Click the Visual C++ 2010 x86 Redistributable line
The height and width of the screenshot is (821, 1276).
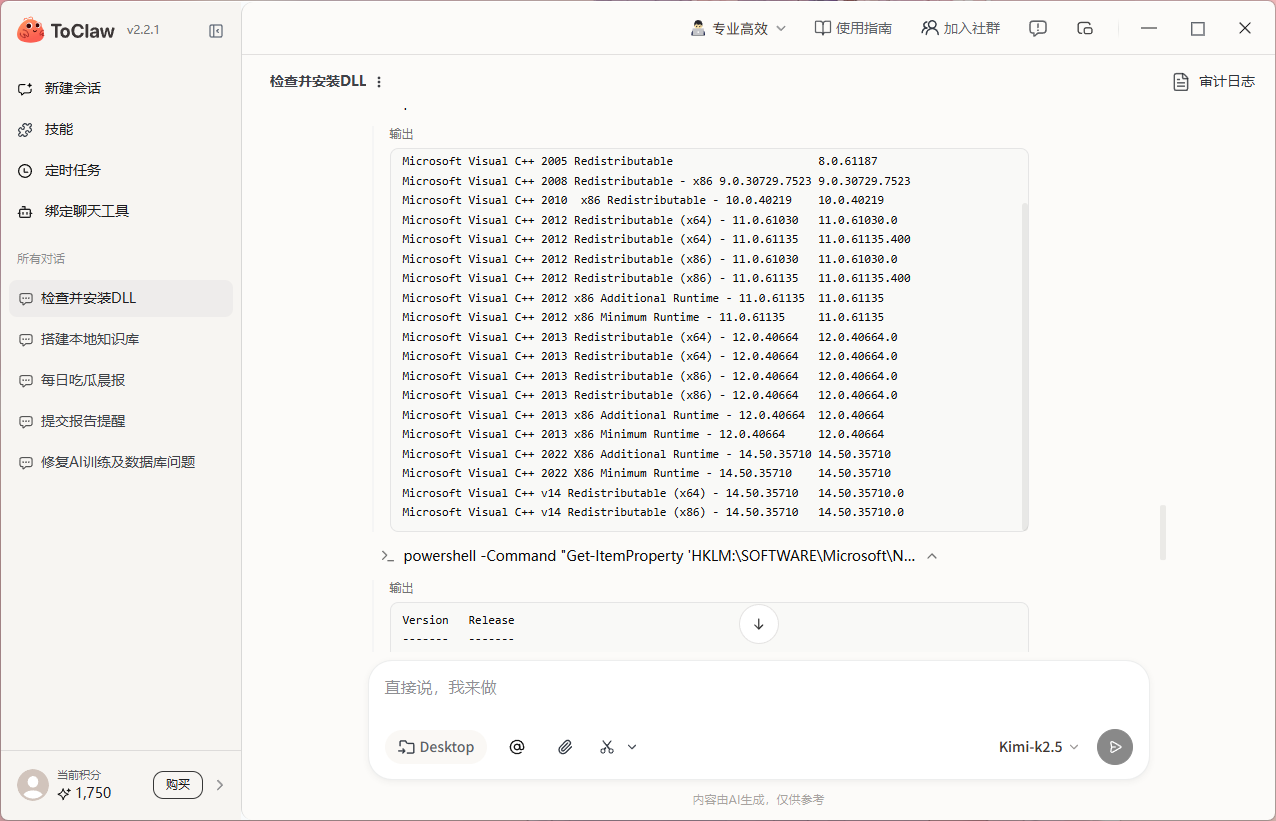click(643, 200)
